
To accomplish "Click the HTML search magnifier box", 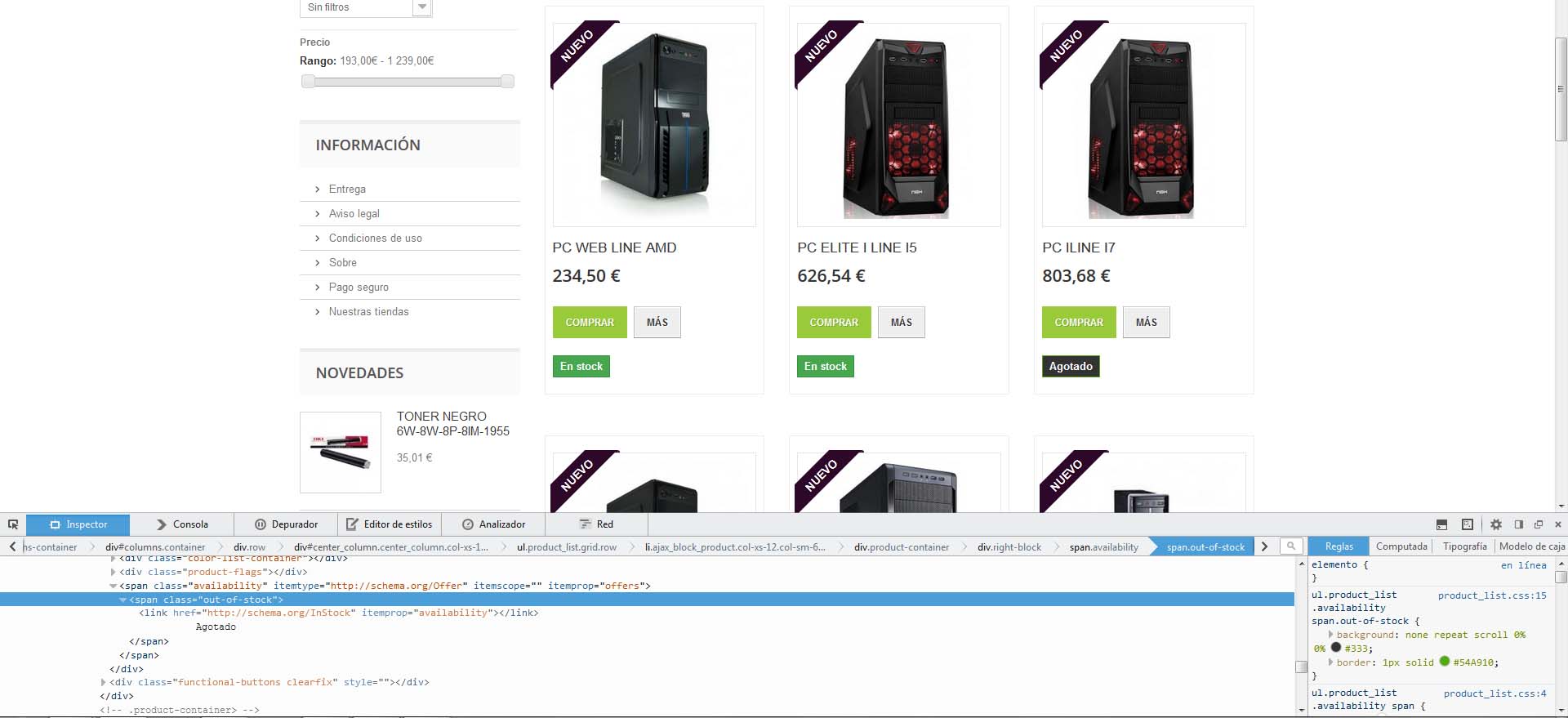I will click(1291, 546).
